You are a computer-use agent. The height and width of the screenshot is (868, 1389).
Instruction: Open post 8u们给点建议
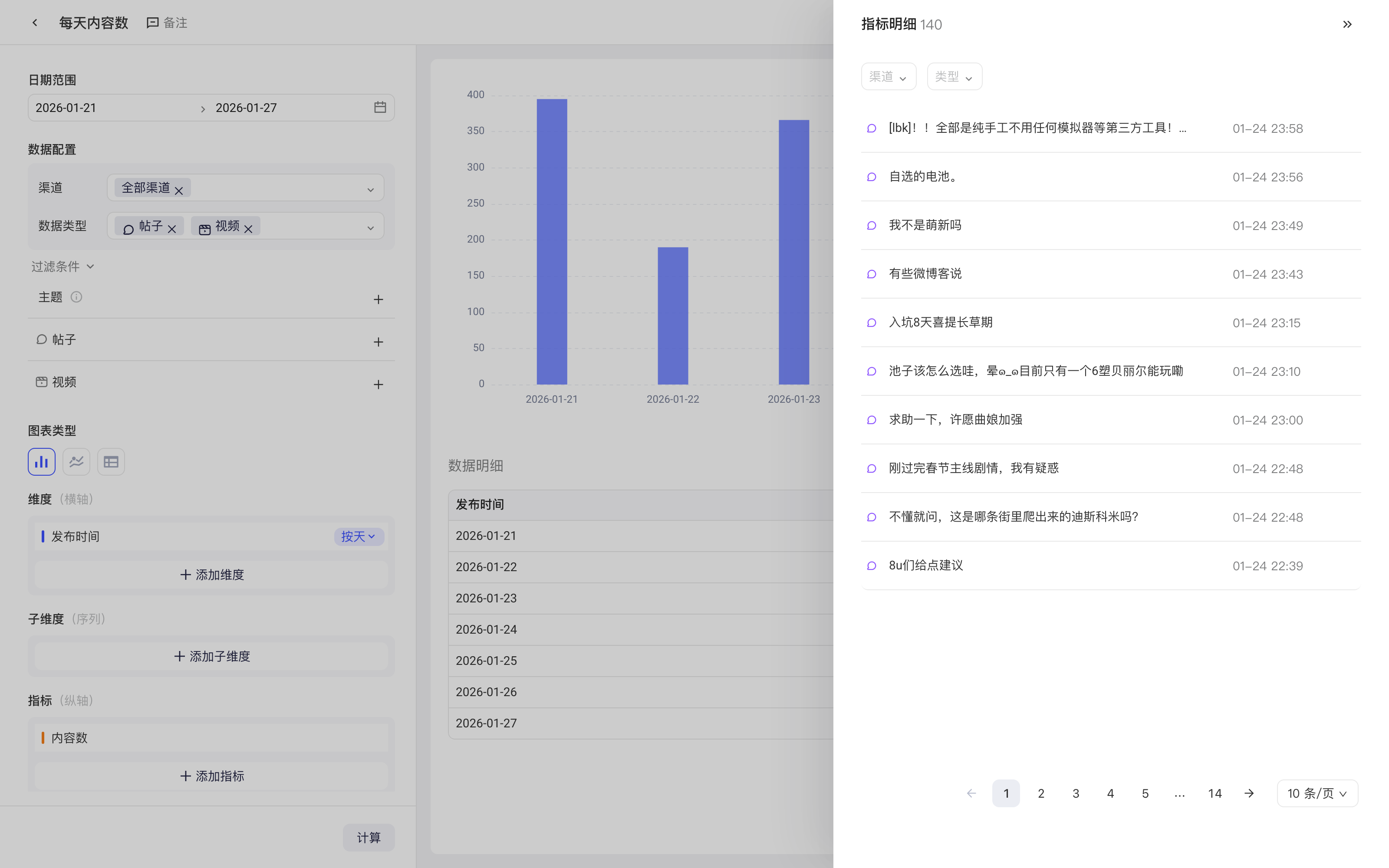[x=1111, y=566]
